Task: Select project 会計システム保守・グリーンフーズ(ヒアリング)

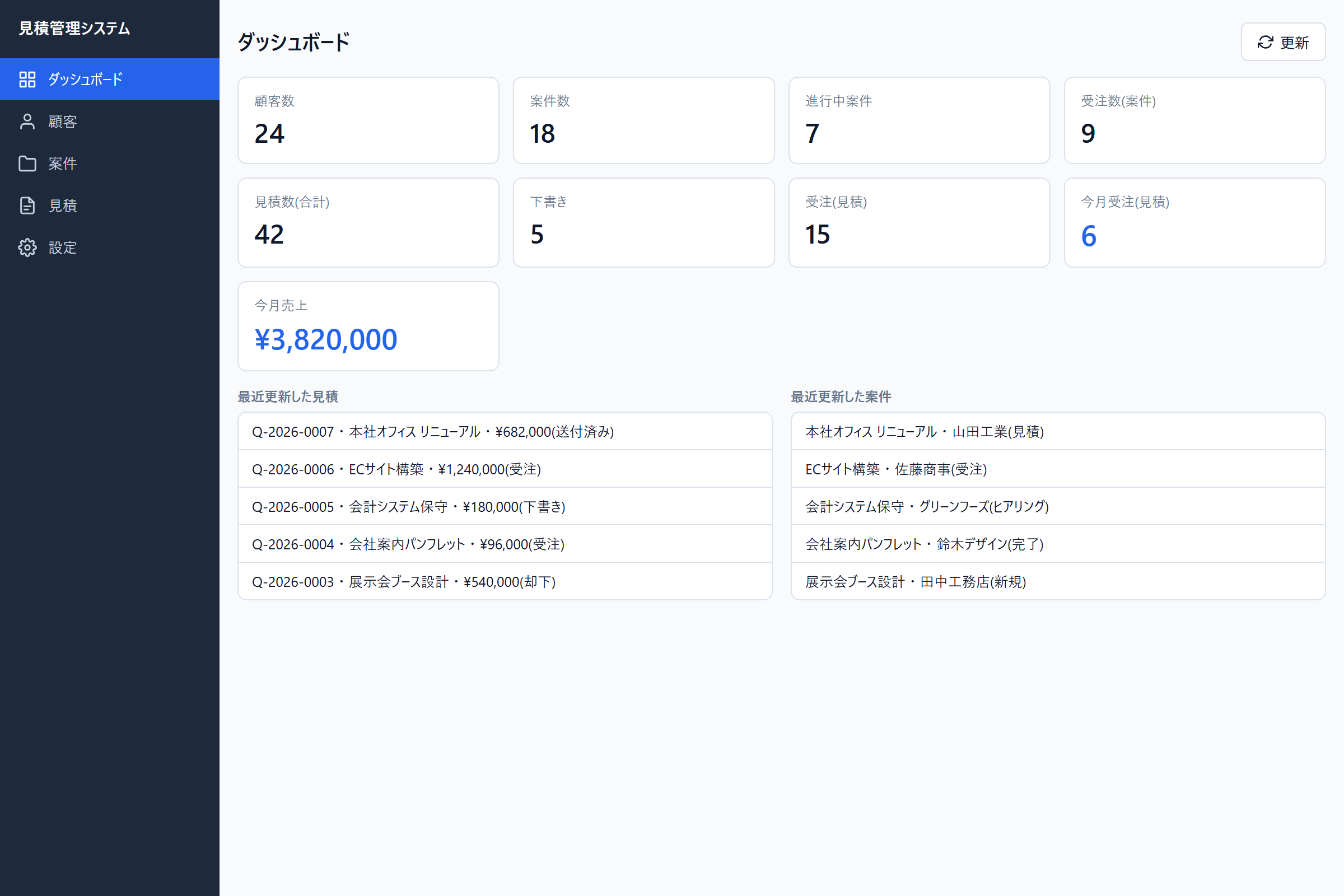Action: (1058, 506)
